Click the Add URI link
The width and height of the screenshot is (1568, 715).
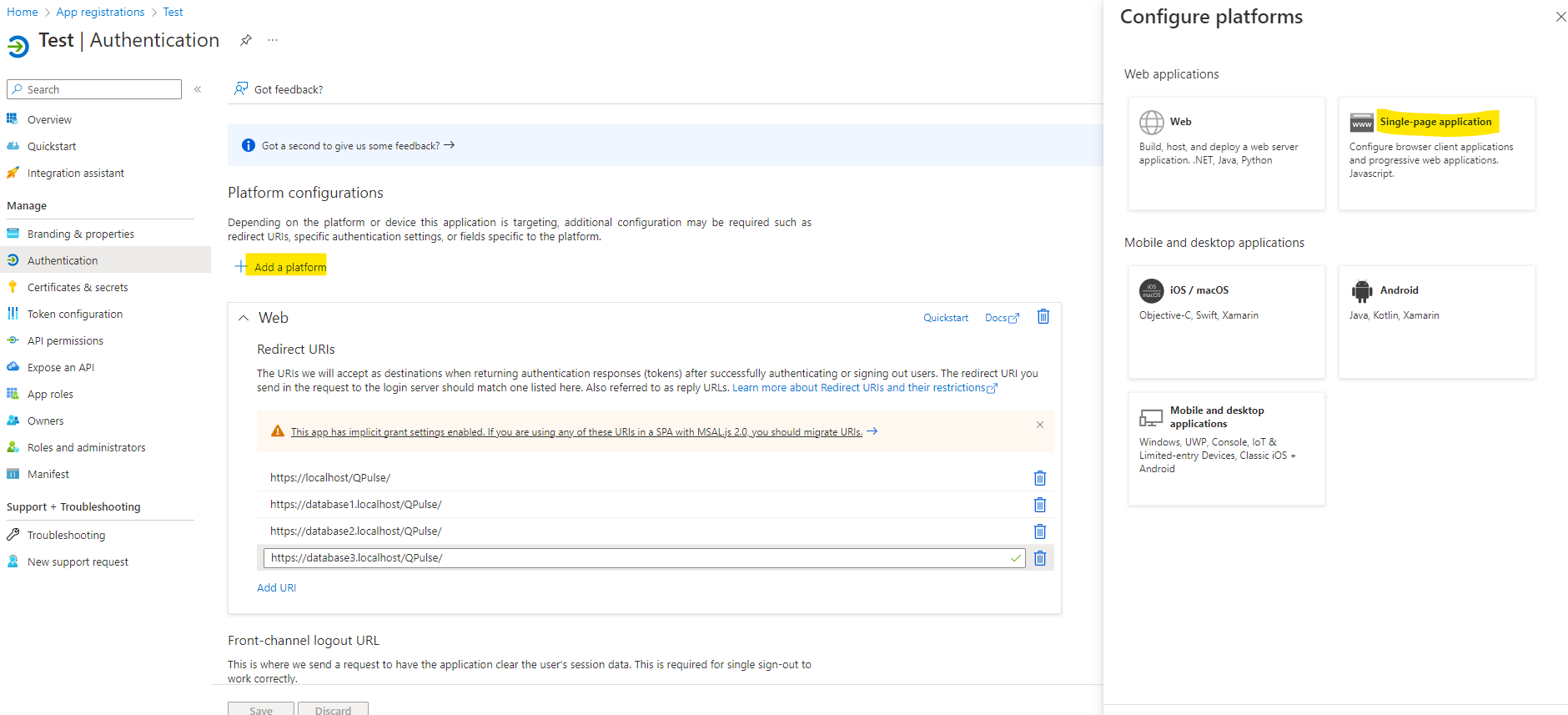click(x=276, y=588)
